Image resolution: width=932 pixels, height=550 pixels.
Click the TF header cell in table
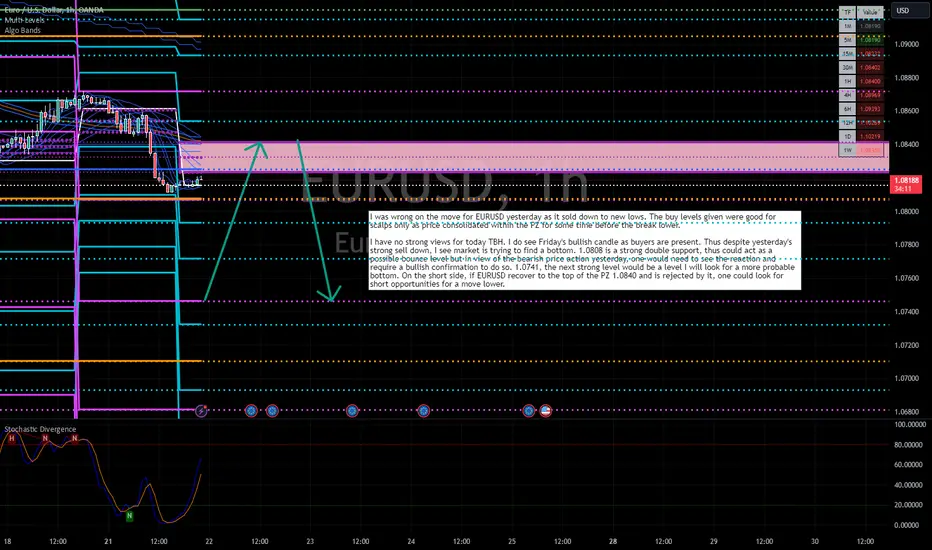tap(847, 12)
